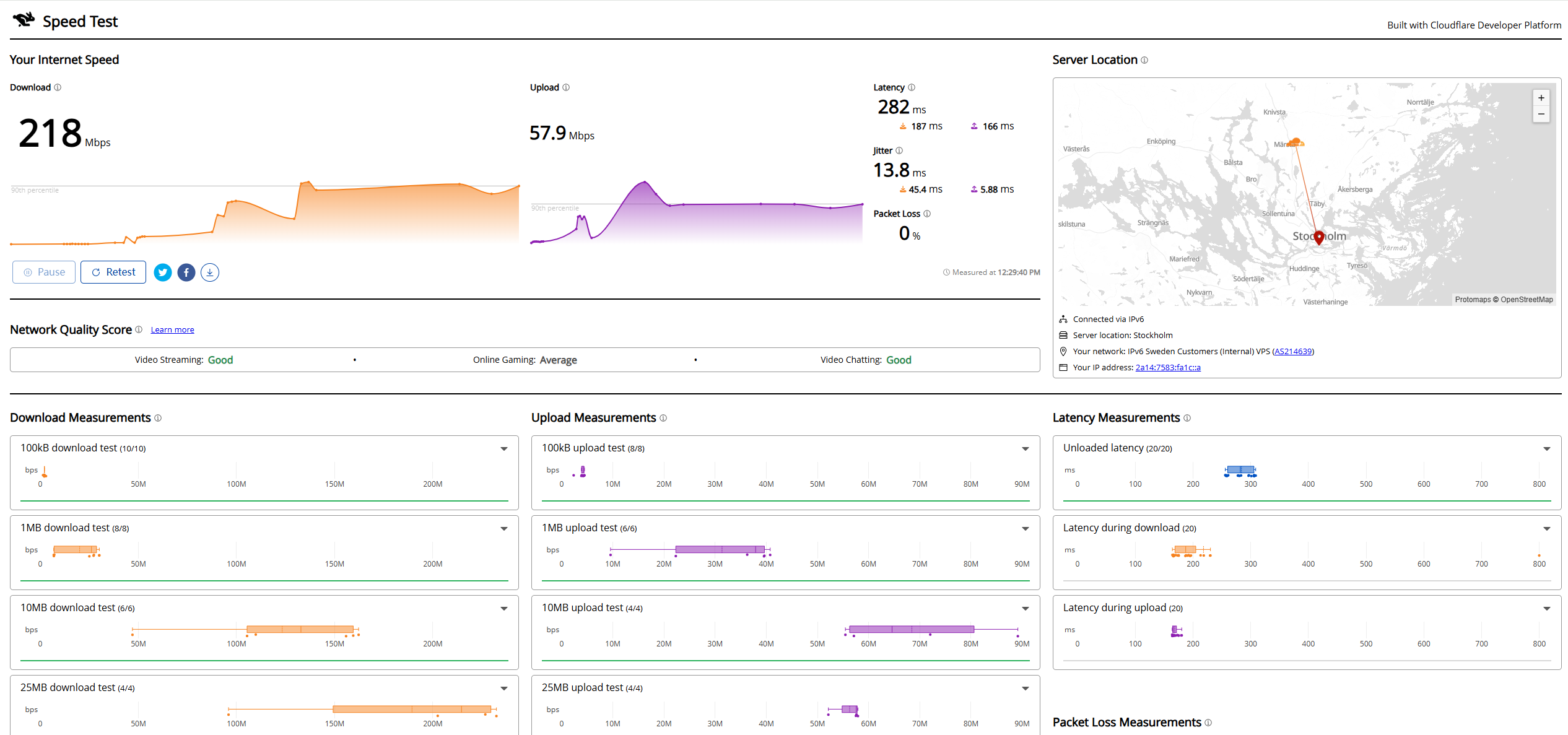Viewport: 1568px width, 735px height.
Task: Open the Learn more link
Action: click(x=172, y=330)
